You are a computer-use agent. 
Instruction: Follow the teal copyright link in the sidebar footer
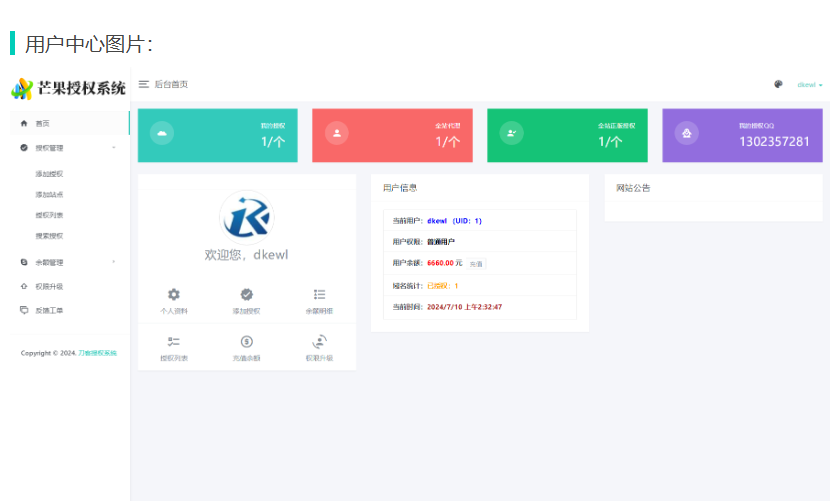(97, 353)
